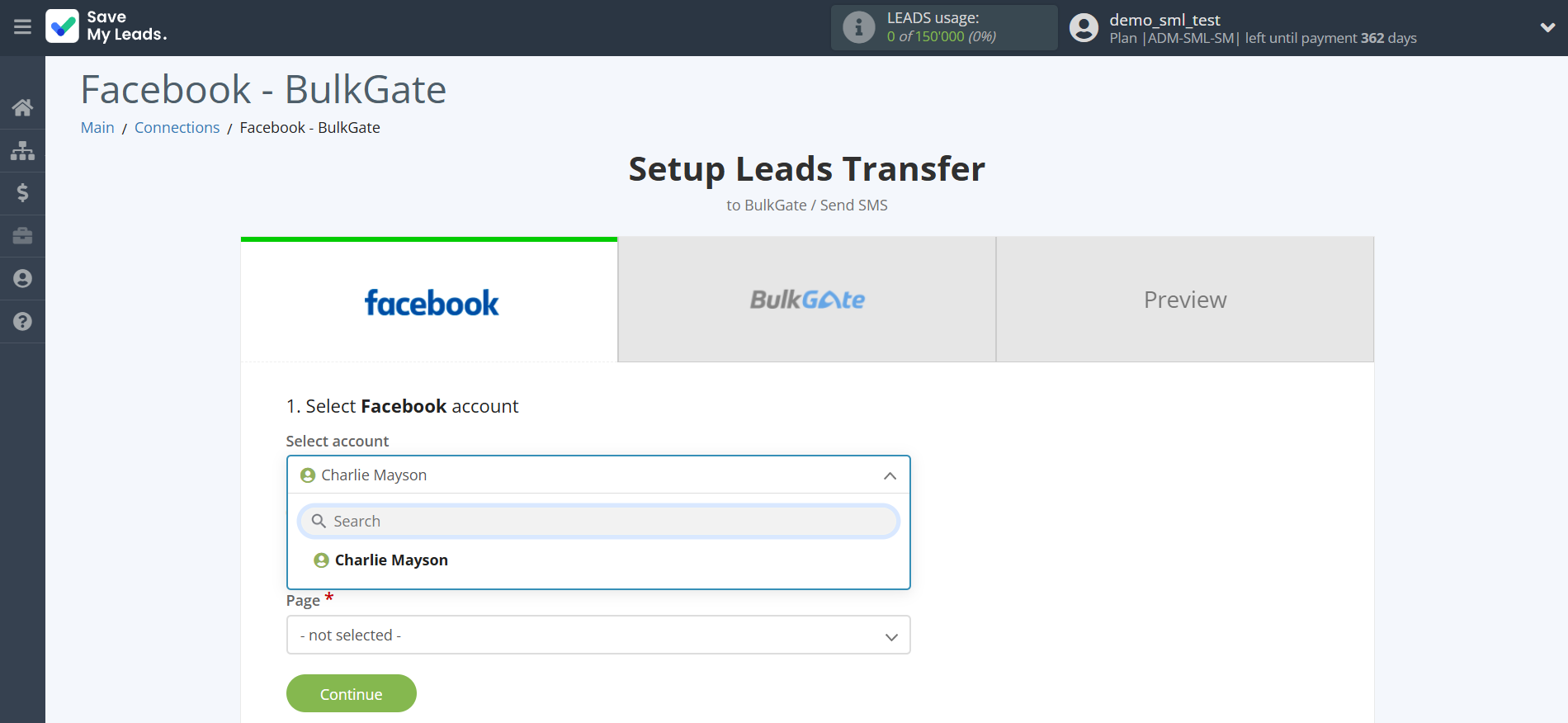Open the hamburger menu icon
1568x723 pixels.
click(22, 27)
